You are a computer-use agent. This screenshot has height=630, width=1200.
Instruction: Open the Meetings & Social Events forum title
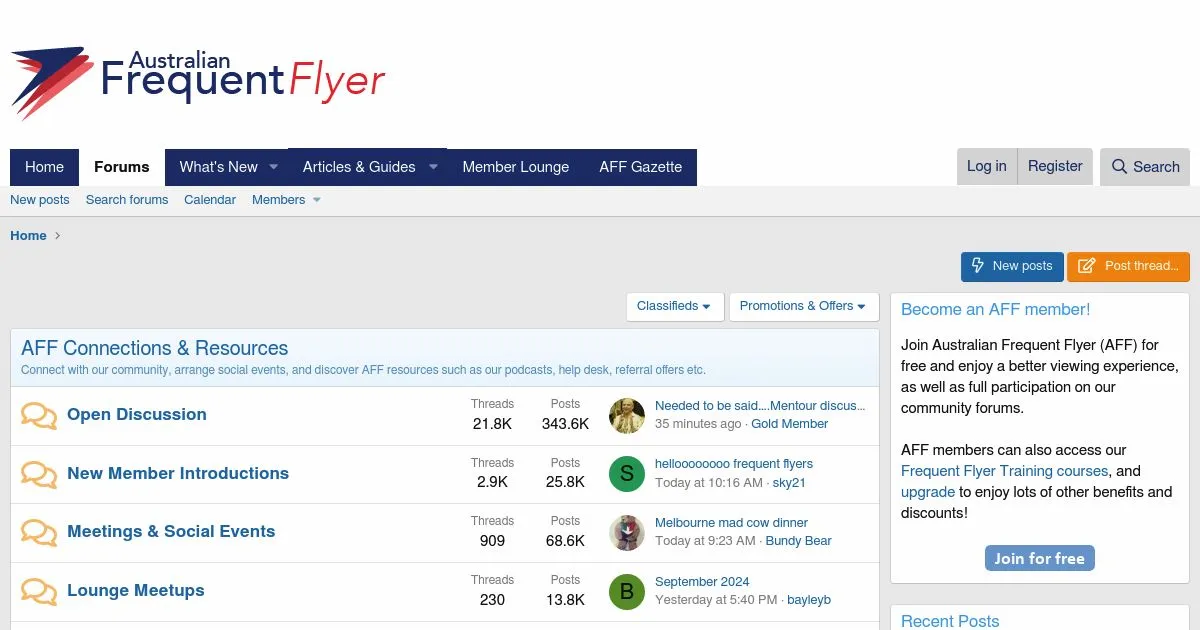[171, 531]
